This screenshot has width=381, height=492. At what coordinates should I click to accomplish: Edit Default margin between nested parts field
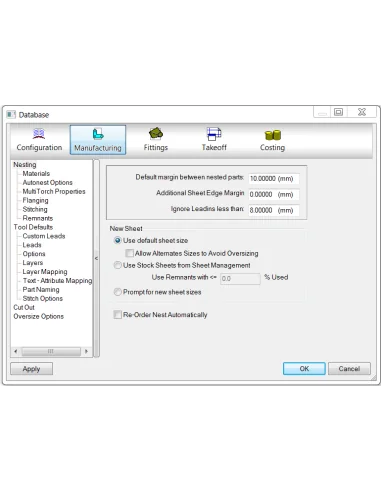[273, 179]
